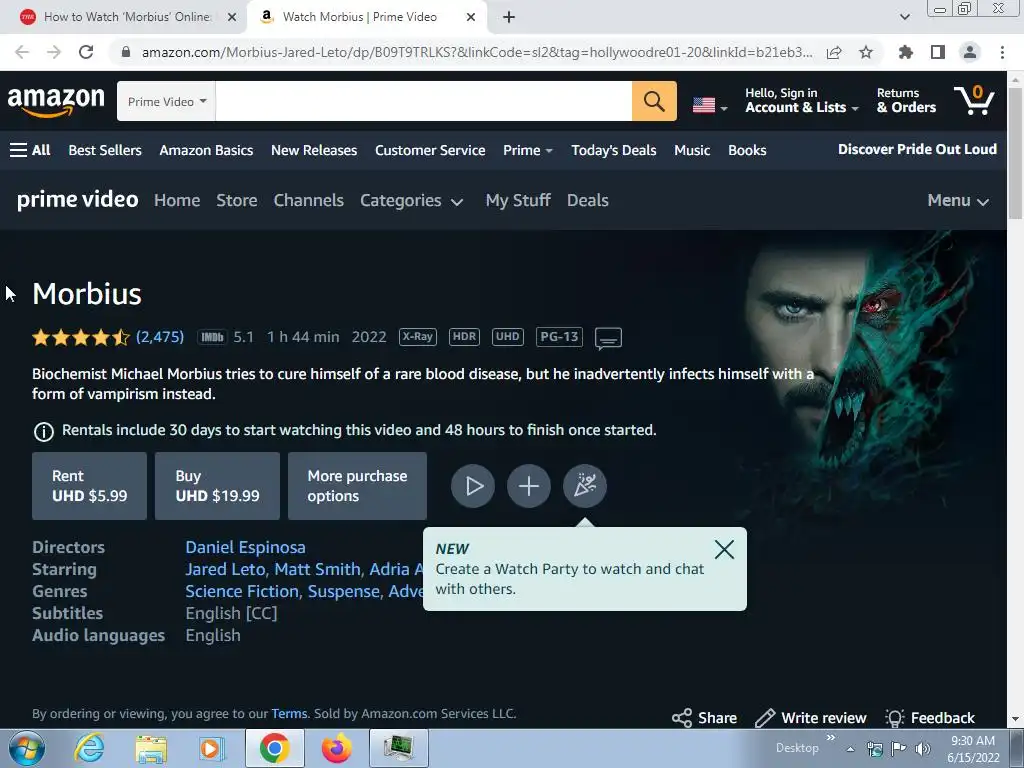1024x768 pixels.
Task: Click the Share icon link
Action: click(x=704, y=718)
